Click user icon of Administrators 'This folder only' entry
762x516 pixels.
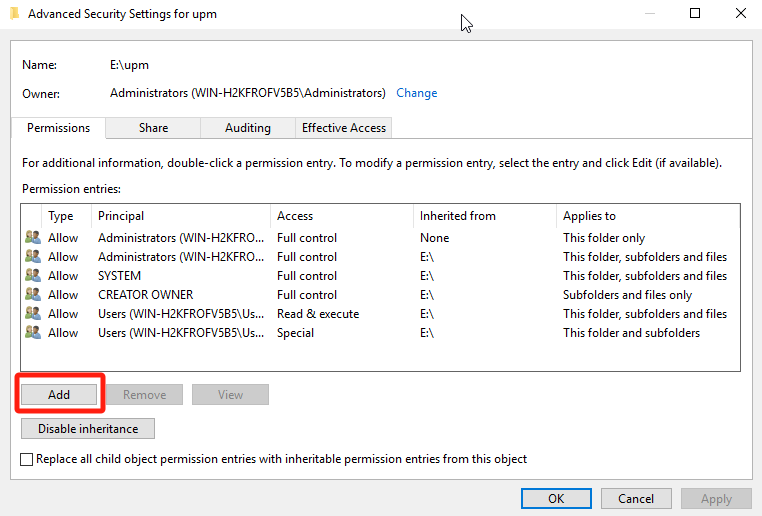(33, 238)
